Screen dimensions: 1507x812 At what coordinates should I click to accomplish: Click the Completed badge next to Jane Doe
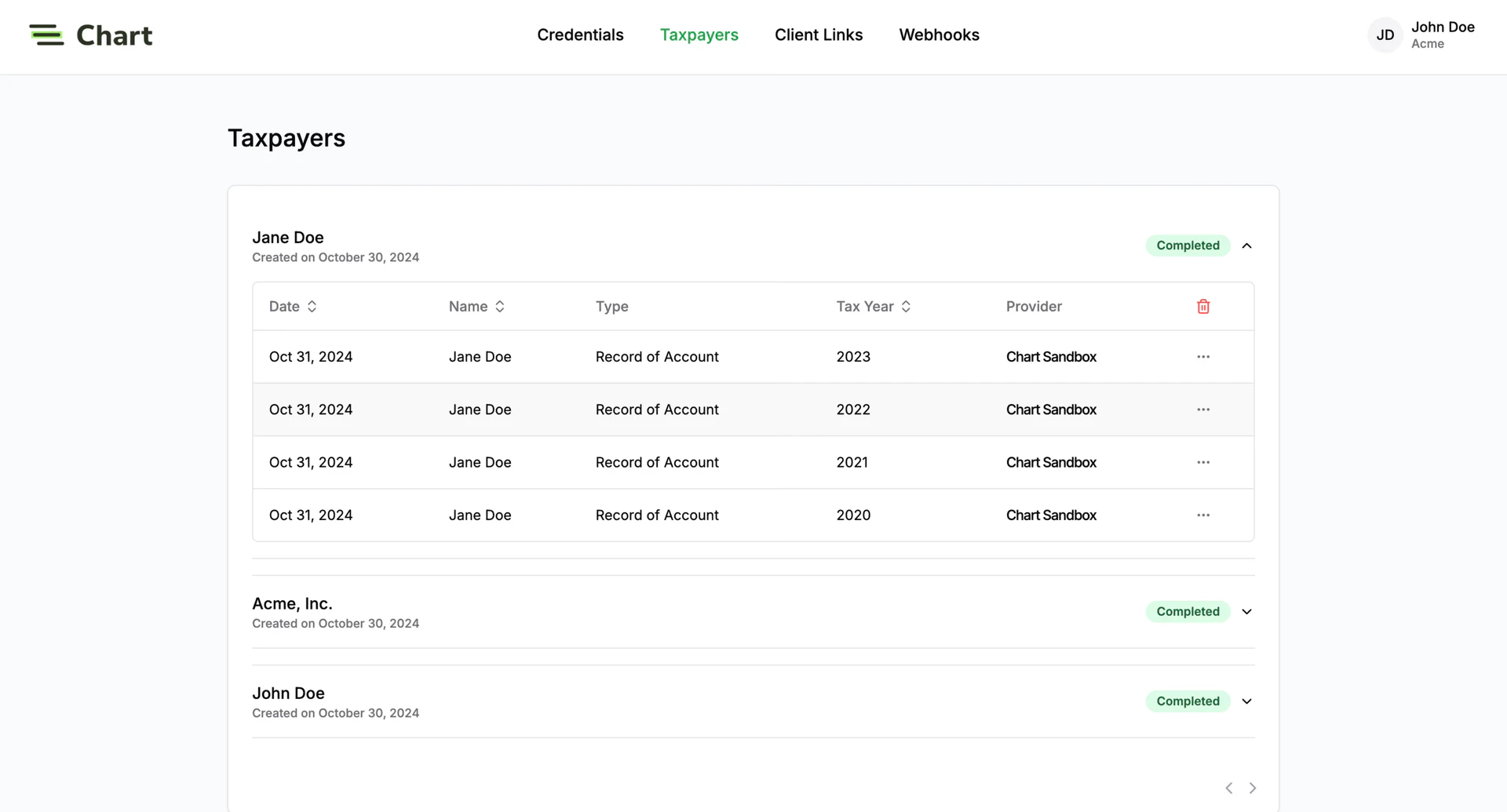pos(1188,245)
